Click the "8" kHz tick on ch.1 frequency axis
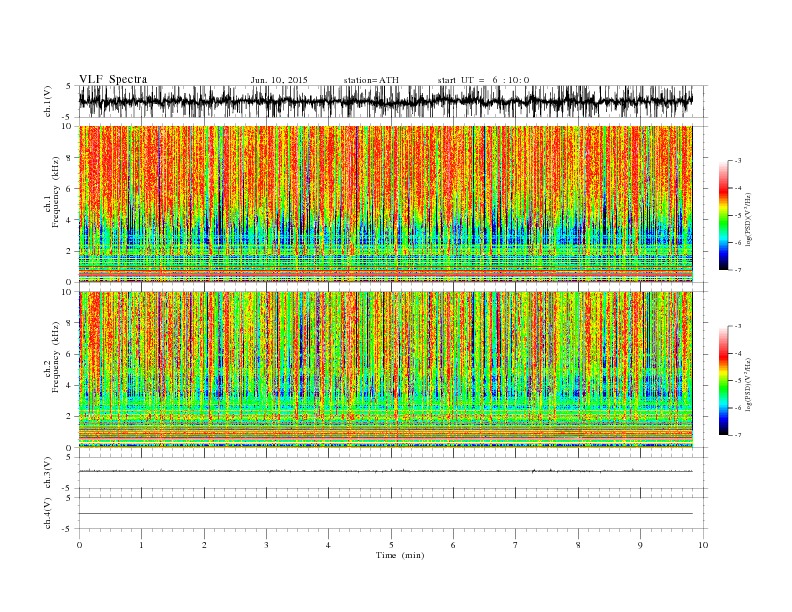 pyautogui.click(x=70, y=158)
